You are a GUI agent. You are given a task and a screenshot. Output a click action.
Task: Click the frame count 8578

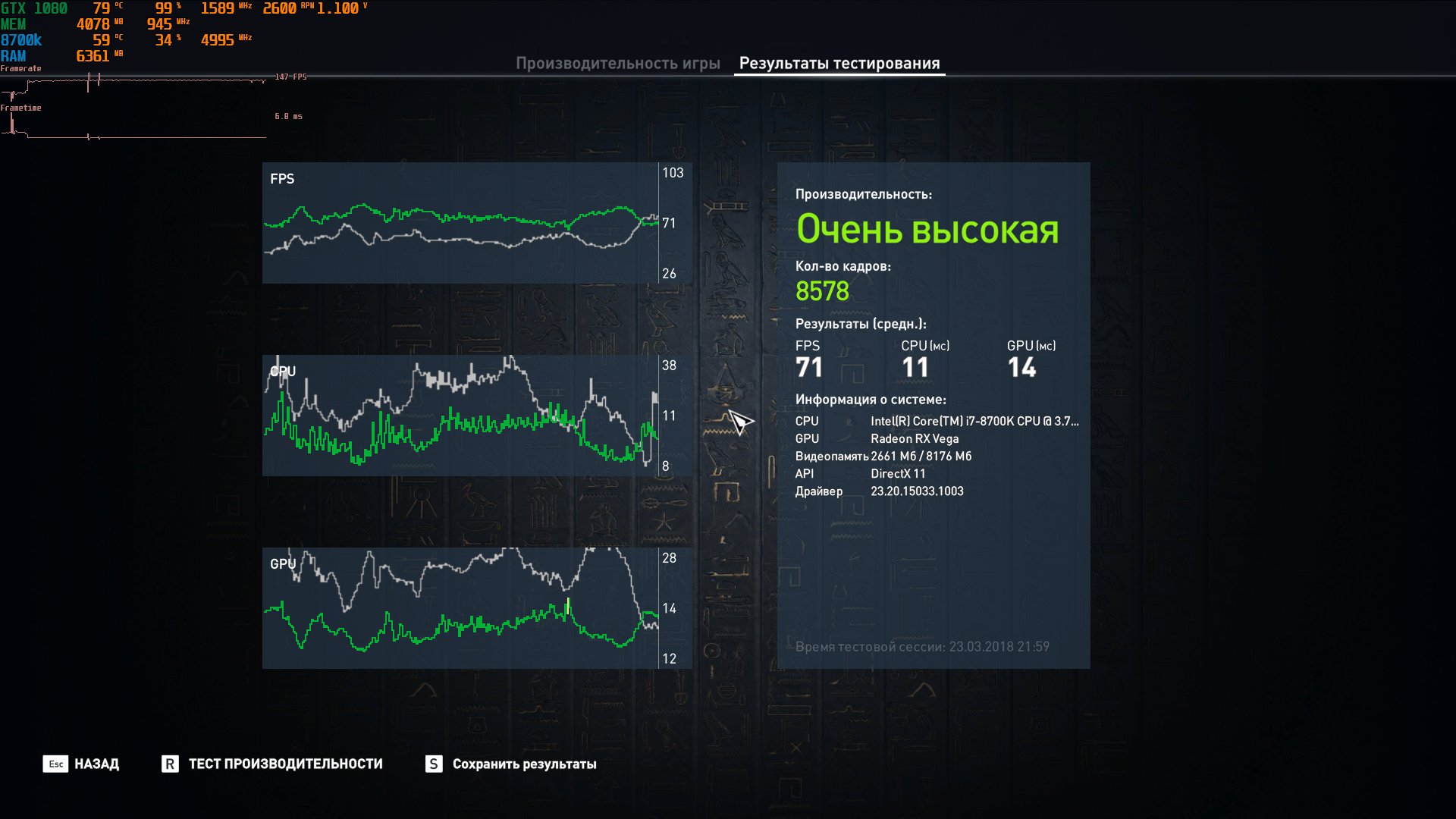[x=822, y=291]
